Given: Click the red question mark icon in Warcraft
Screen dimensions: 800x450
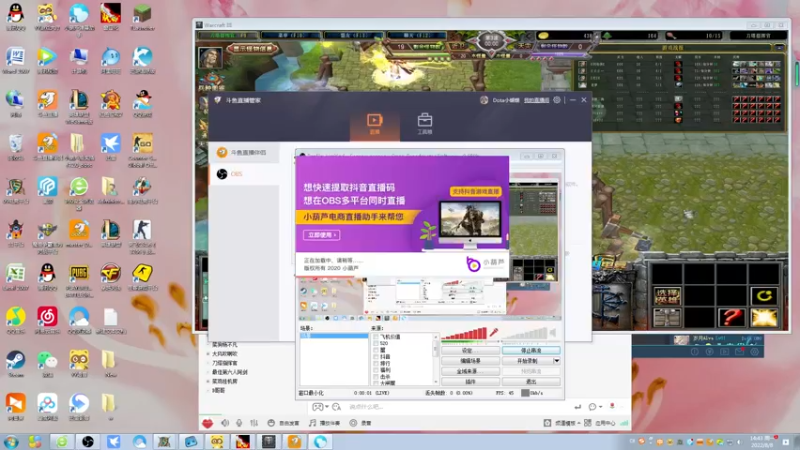Looking at the screenshot, I should [x=731, y=317].
